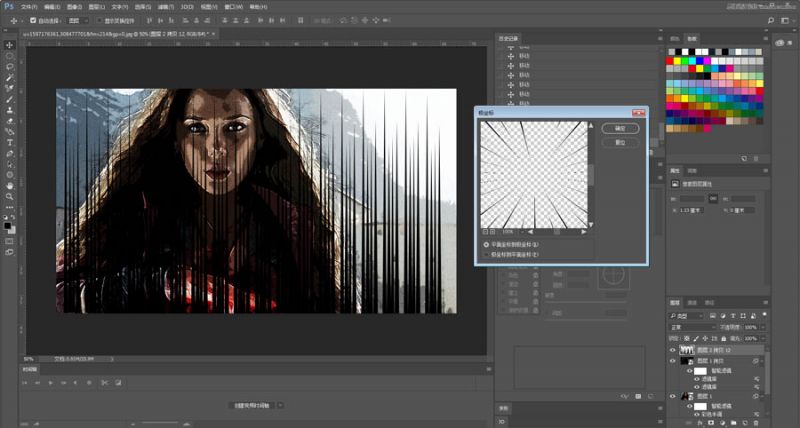Select the Lasso tool
The image size is (800, 428).
pyautogui.click(x=10, y=66)
